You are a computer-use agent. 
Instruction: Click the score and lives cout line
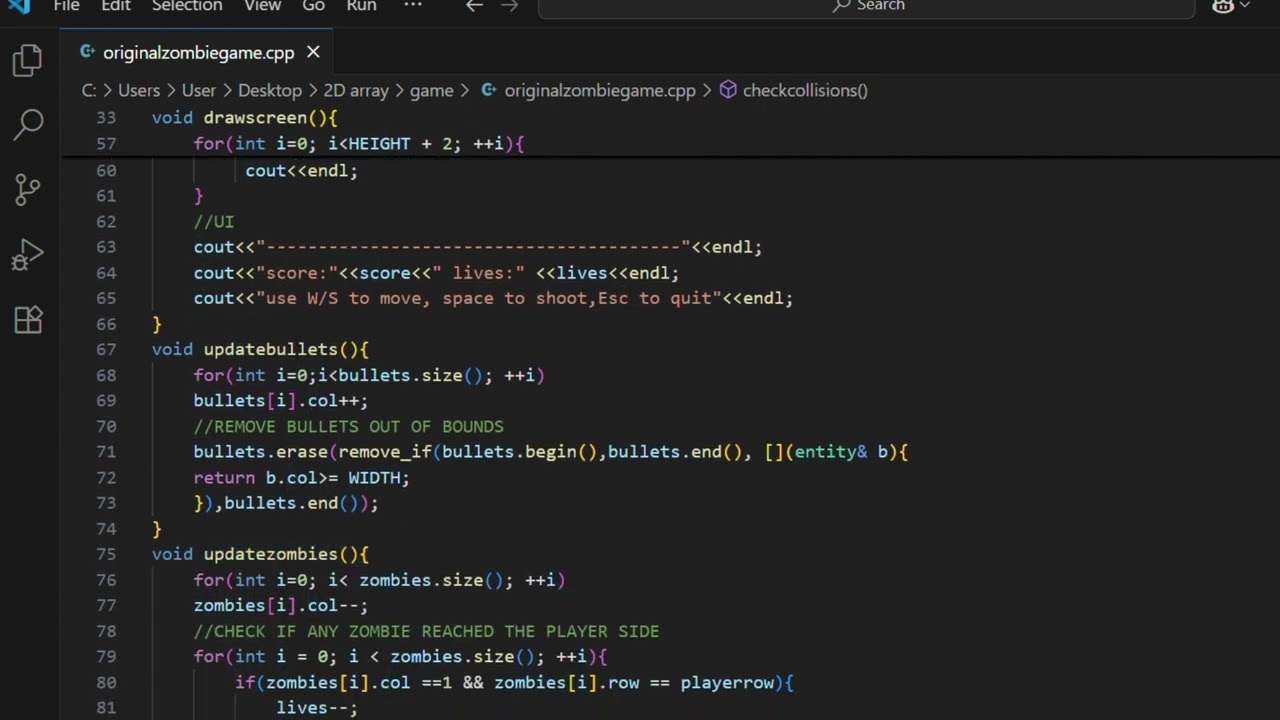[x=436, y=273]
